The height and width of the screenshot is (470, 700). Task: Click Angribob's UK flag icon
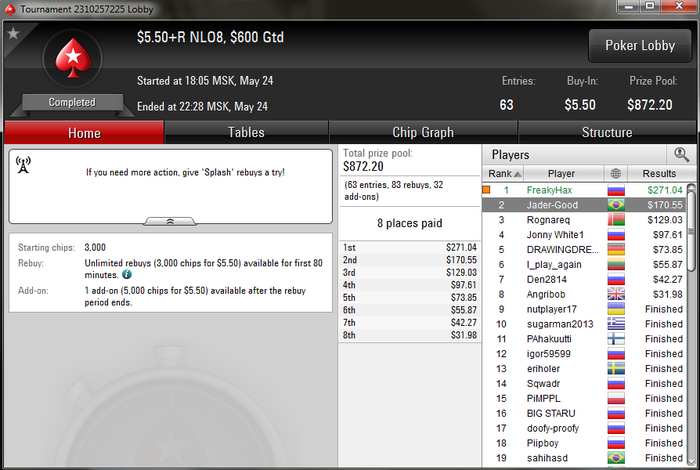click(616, 294)
